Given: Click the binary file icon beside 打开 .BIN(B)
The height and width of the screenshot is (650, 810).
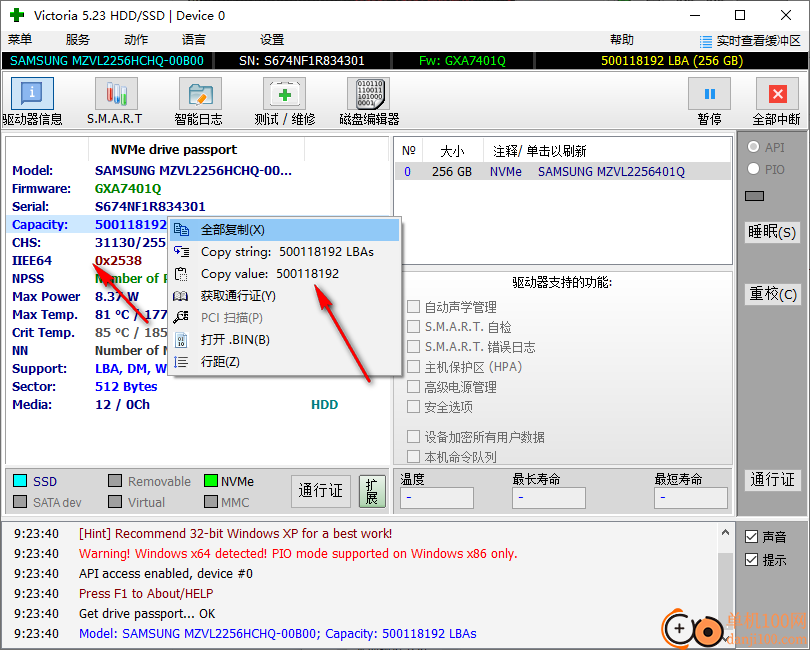Looking at the screenshot, I should [x=181, y=340].
